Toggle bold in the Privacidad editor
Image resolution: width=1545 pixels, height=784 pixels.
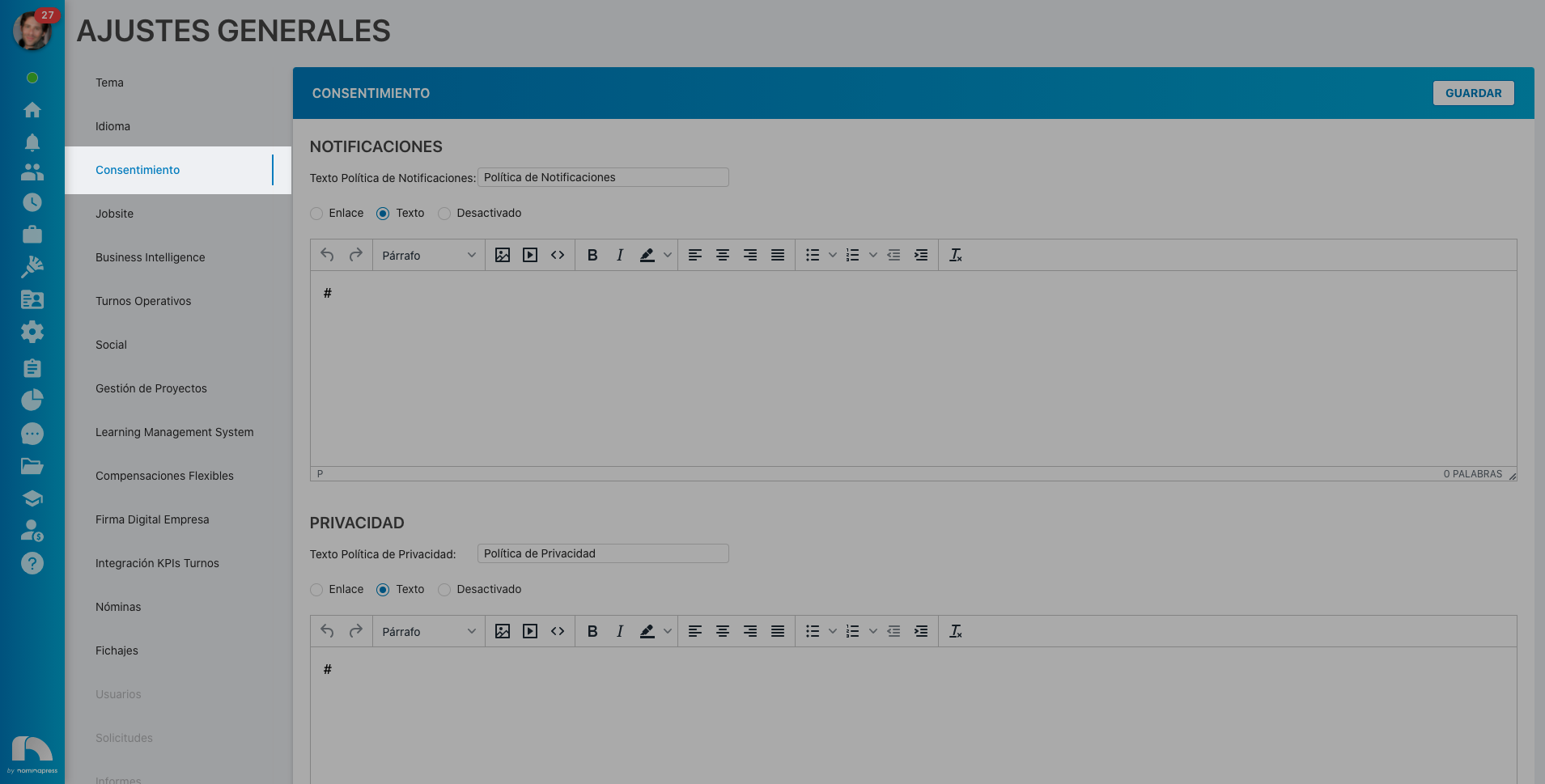tap(592, 631)
